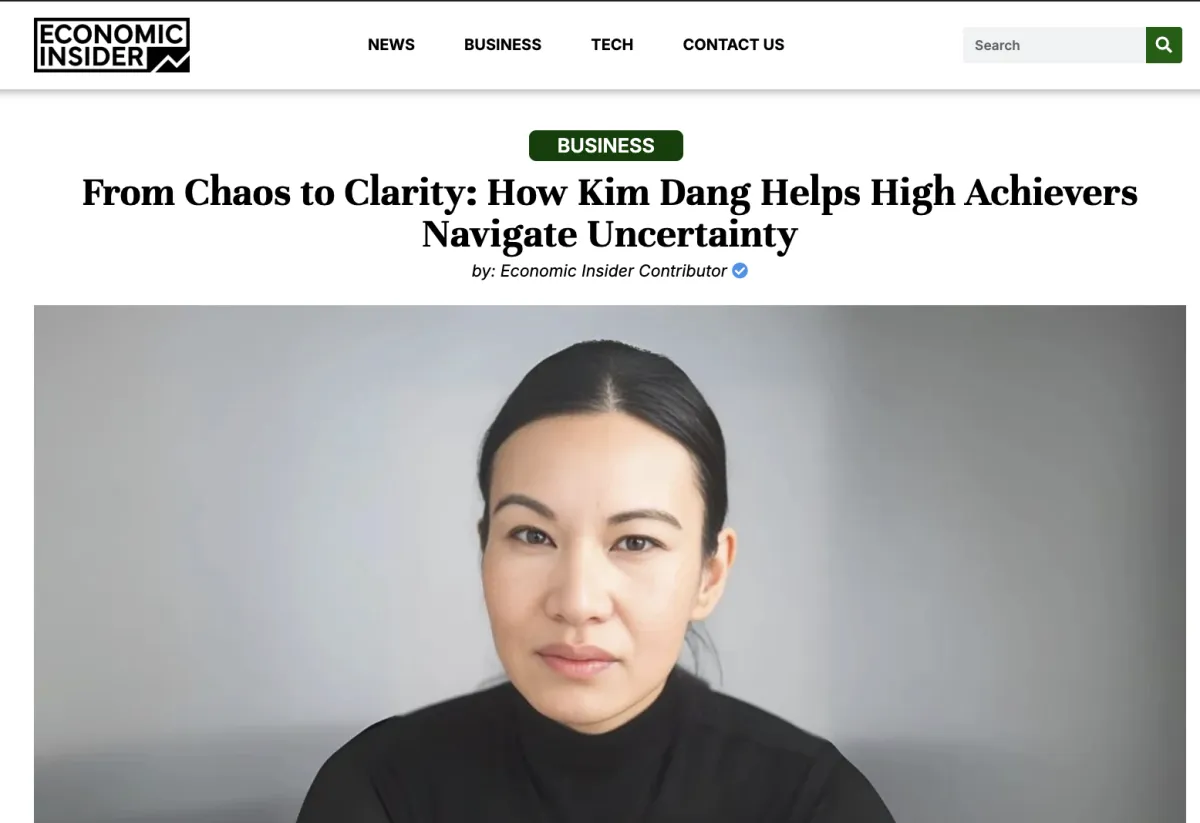Select the TECH navigation item
Image resolution: width=1200 pixels, height=823 pixels.
[x=612, y=45]
